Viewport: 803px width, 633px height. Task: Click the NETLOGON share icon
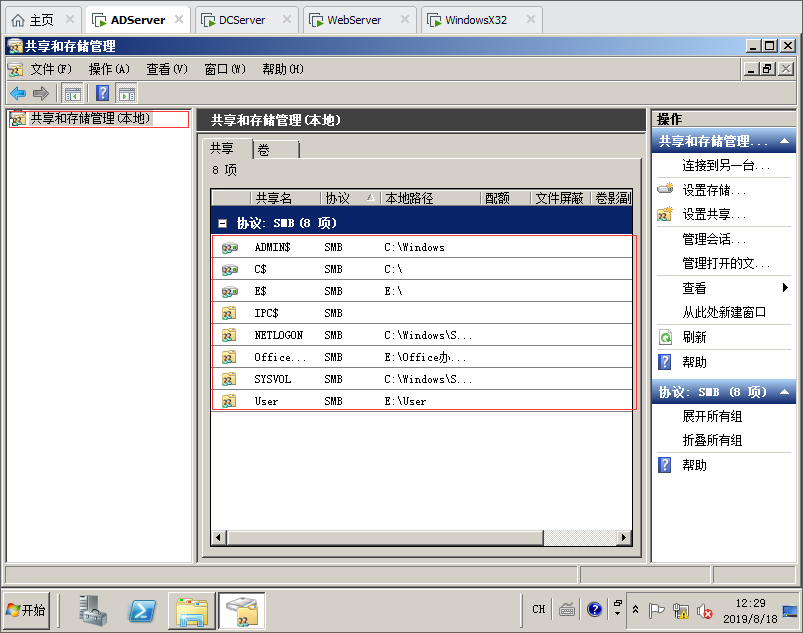coord(229,335)
